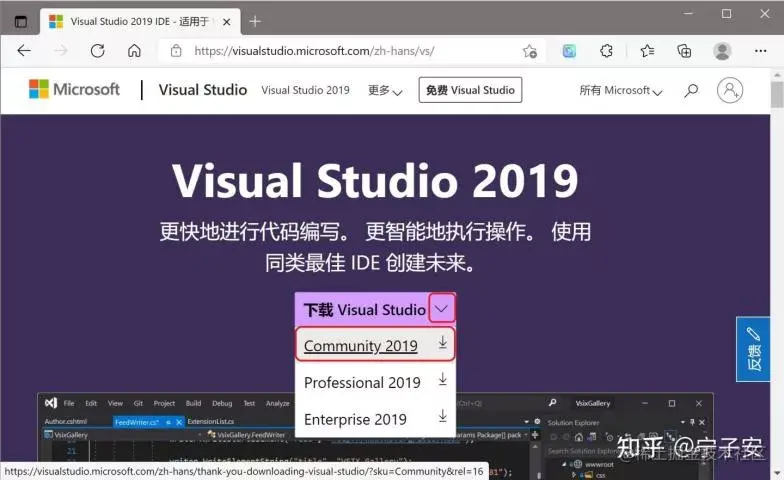Screen dimensions: 784x480
Task: Open the site search magnifier icon
Action: pyautogui.click(x=691, y=90)
